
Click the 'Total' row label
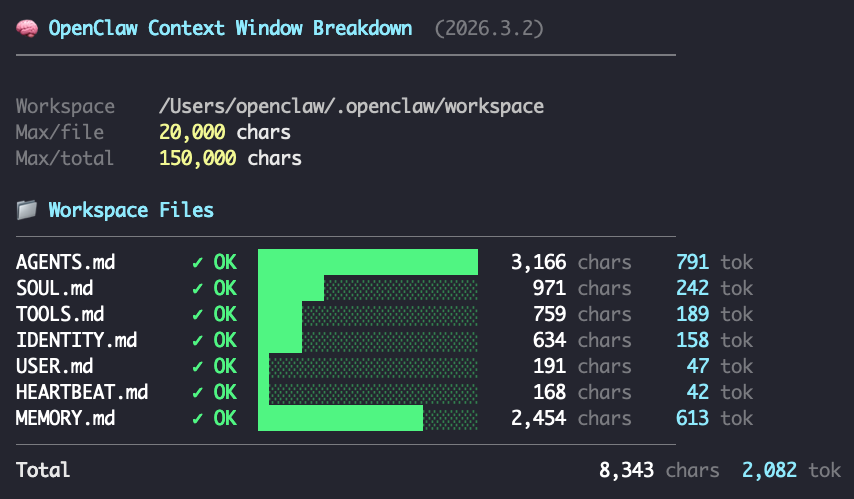(x=43, y=470)
